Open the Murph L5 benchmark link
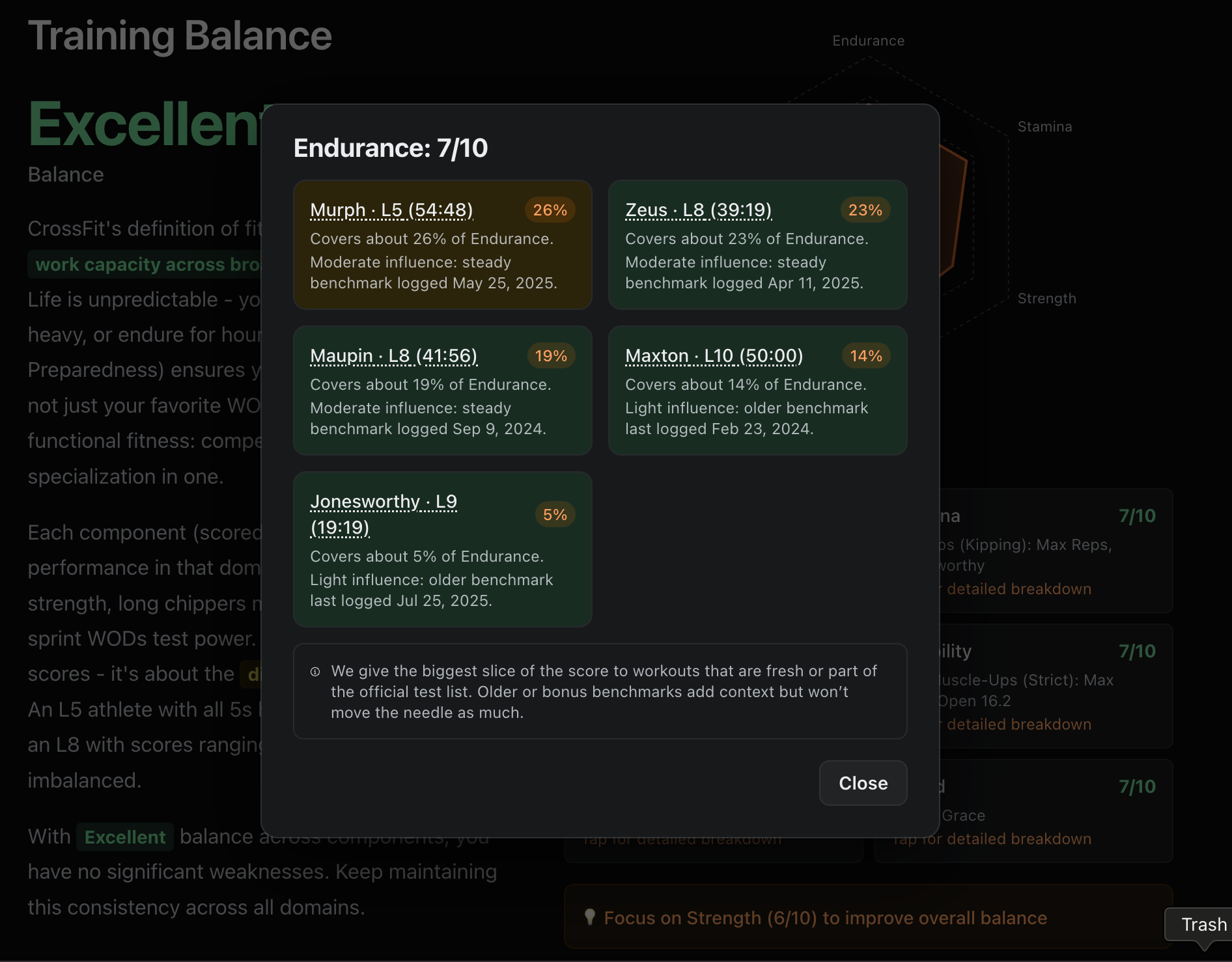Screen dimensions: 1232x962 (x=391, y=210)
